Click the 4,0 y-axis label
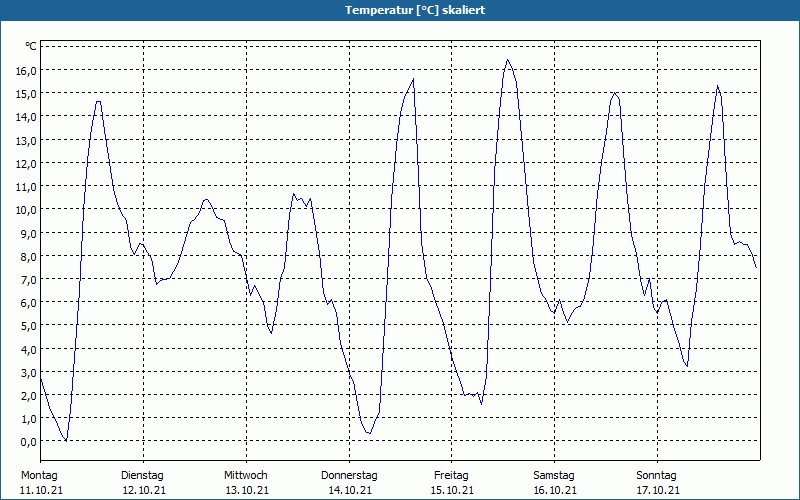Viewport: 800px width, 500px height. [31, 349]
